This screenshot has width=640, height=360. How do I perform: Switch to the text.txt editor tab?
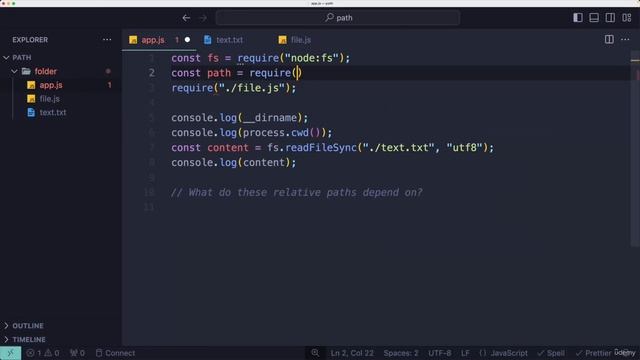point(229,40)
